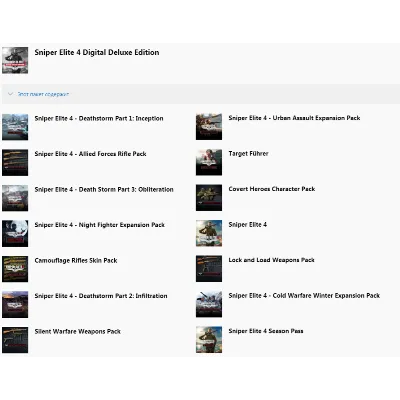Open Death Storm Part 3 Obliteration thumbnail

click(x=15, y=198)
